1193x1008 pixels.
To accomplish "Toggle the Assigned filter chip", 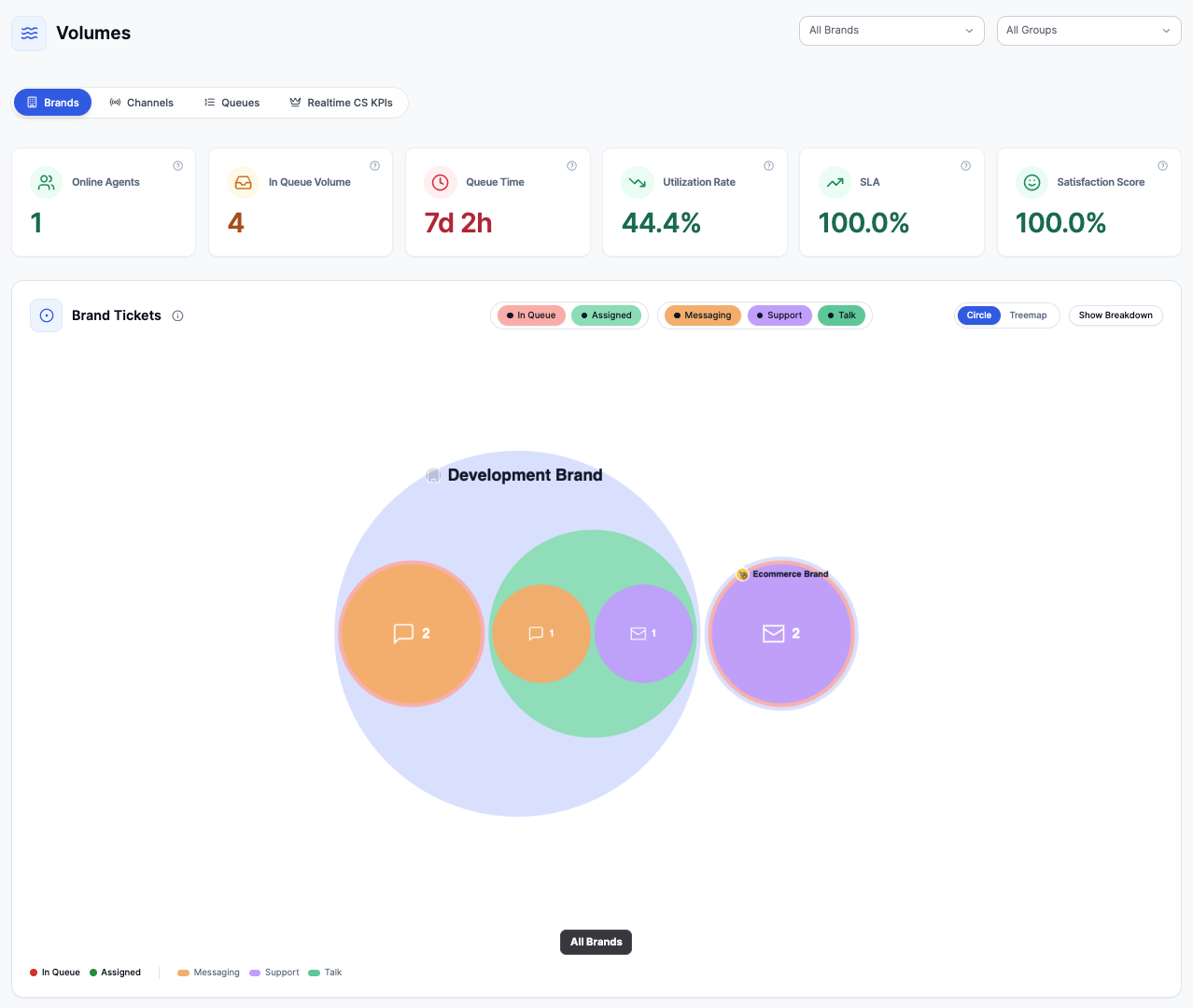I will (x=606, y=315).
